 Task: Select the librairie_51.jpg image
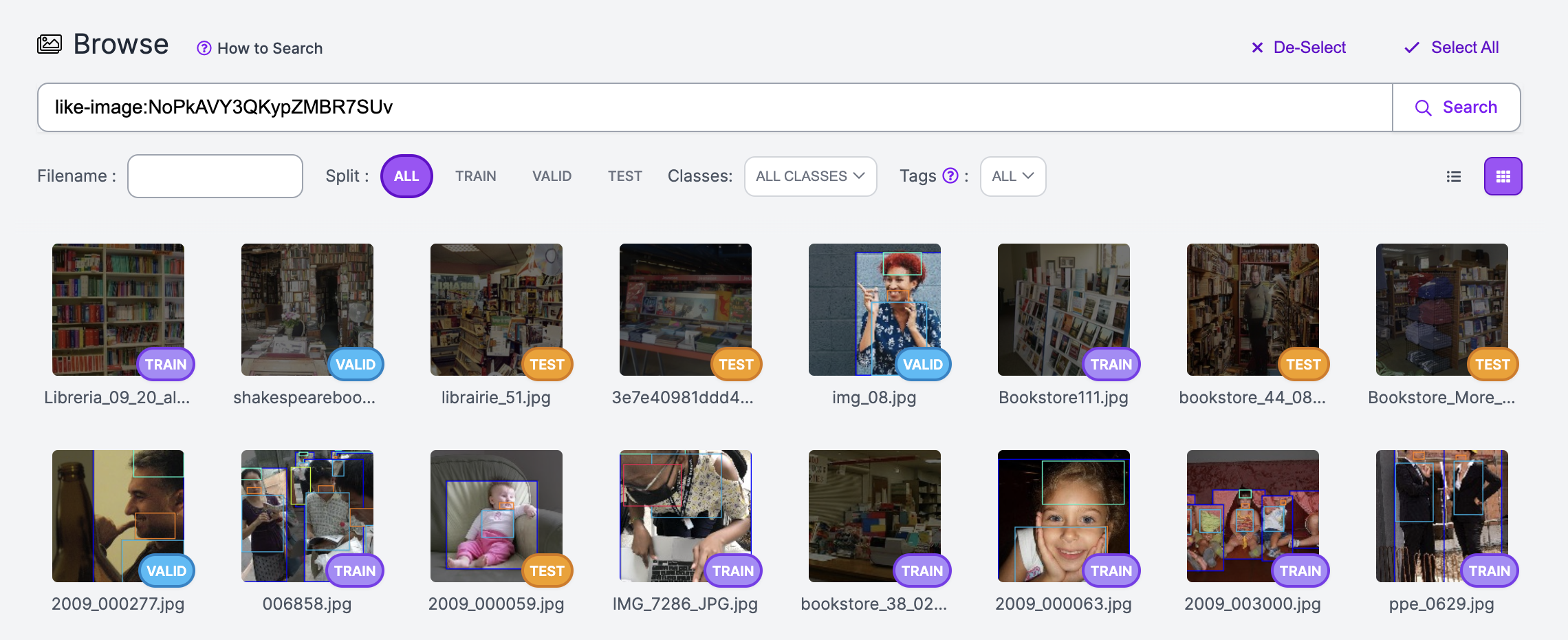[x=496, y=310]
